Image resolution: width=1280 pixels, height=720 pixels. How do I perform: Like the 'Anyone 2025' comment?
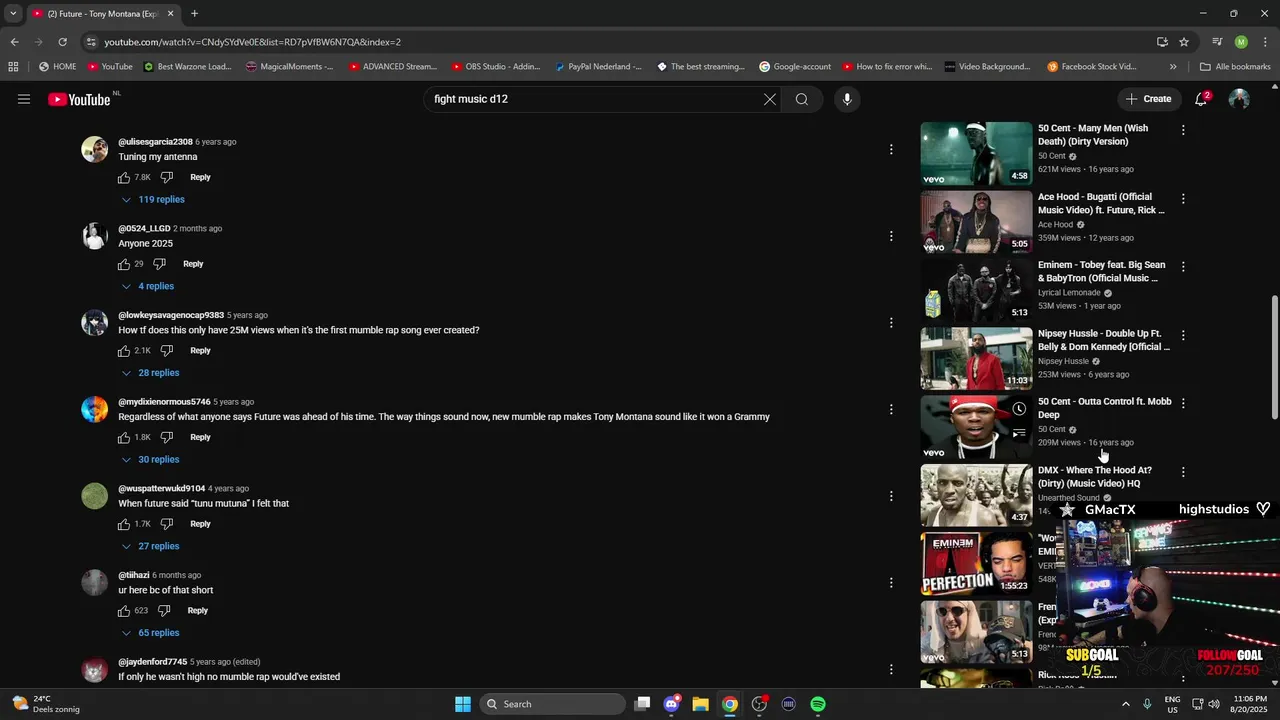coord(124,264)
